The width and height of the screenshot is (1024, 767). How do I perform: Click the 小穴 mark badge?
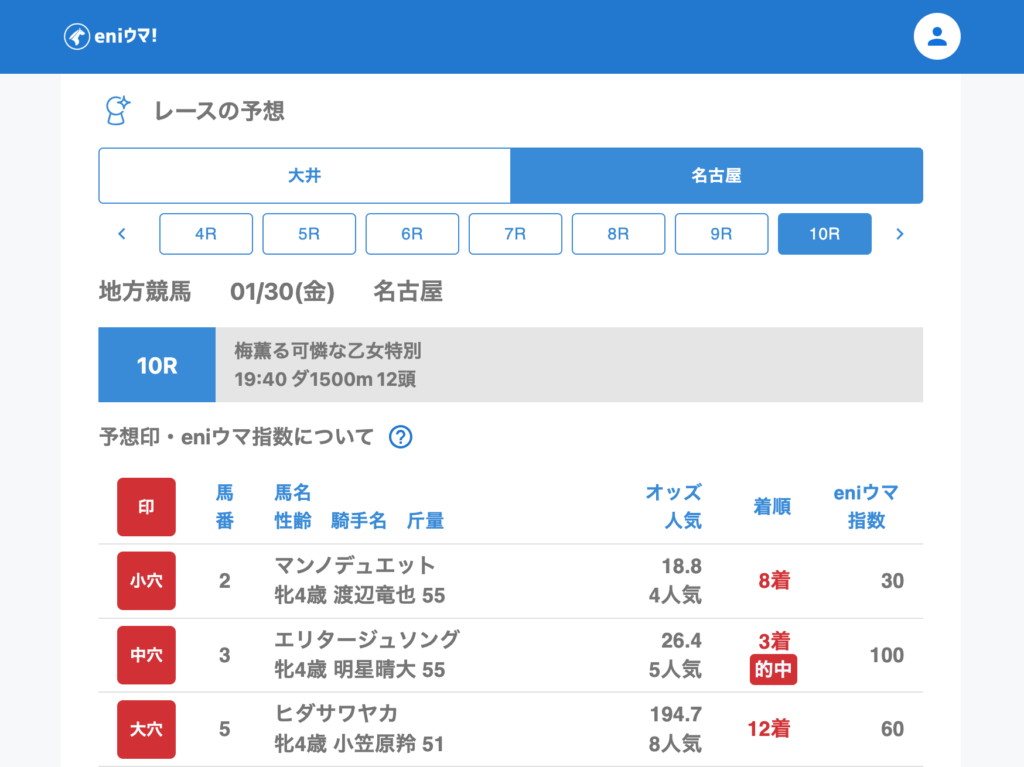(x=146, y=581)
